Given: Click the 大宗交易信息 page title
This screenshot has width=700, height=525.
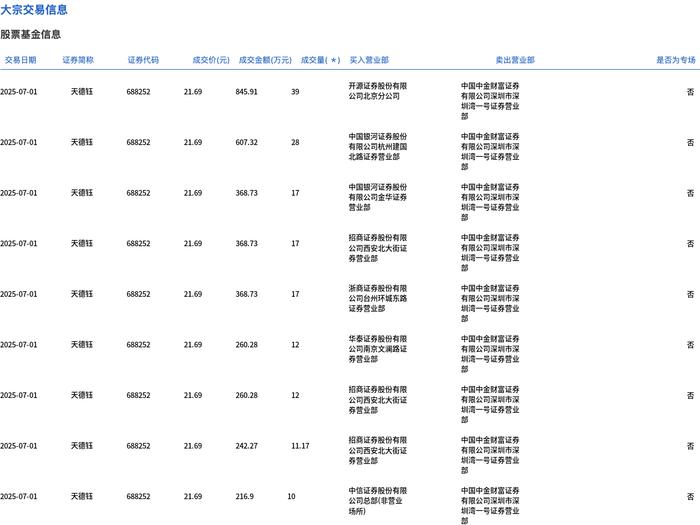Looking at the screenshot, I should tap(34, 9).
